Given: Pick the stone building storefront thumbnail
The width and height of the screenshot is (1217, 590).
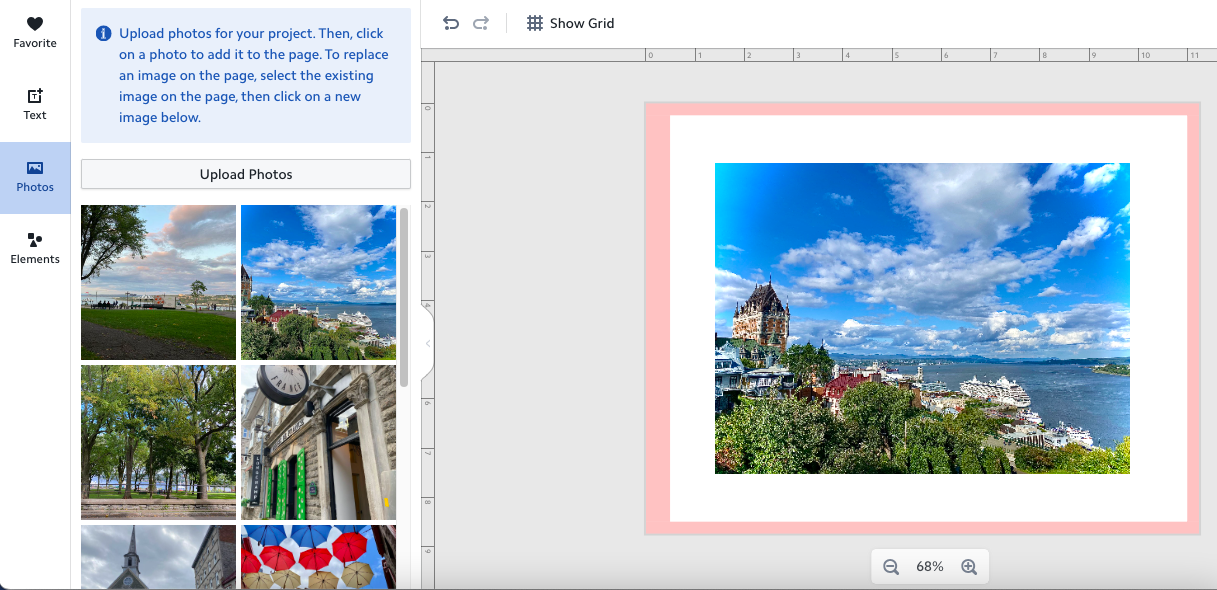Looking at the screenshot, I should click(318, 442).
